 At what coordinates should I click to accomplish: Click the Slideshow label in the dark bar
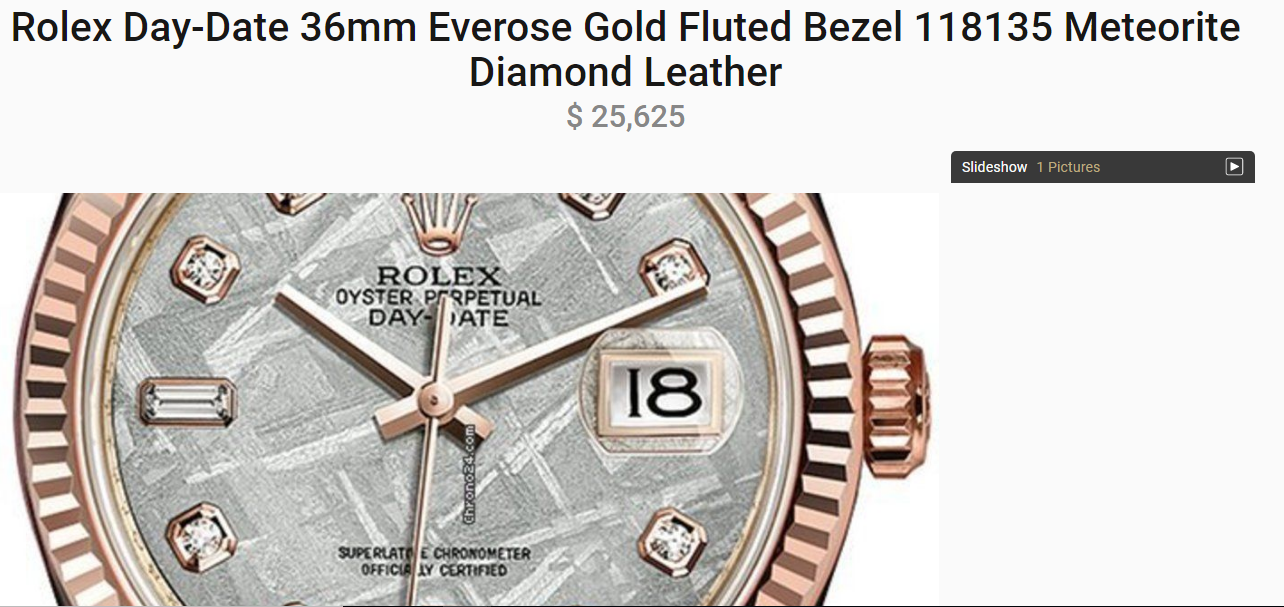(994, 167)
